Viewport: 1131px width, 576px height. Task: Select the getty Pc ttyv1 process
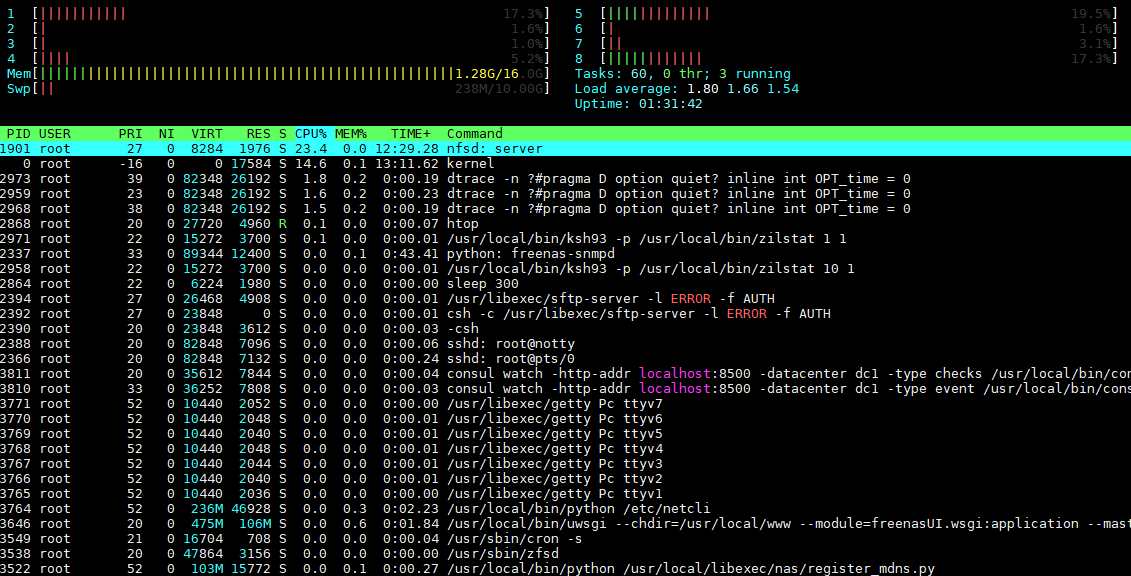coord(566,494)
